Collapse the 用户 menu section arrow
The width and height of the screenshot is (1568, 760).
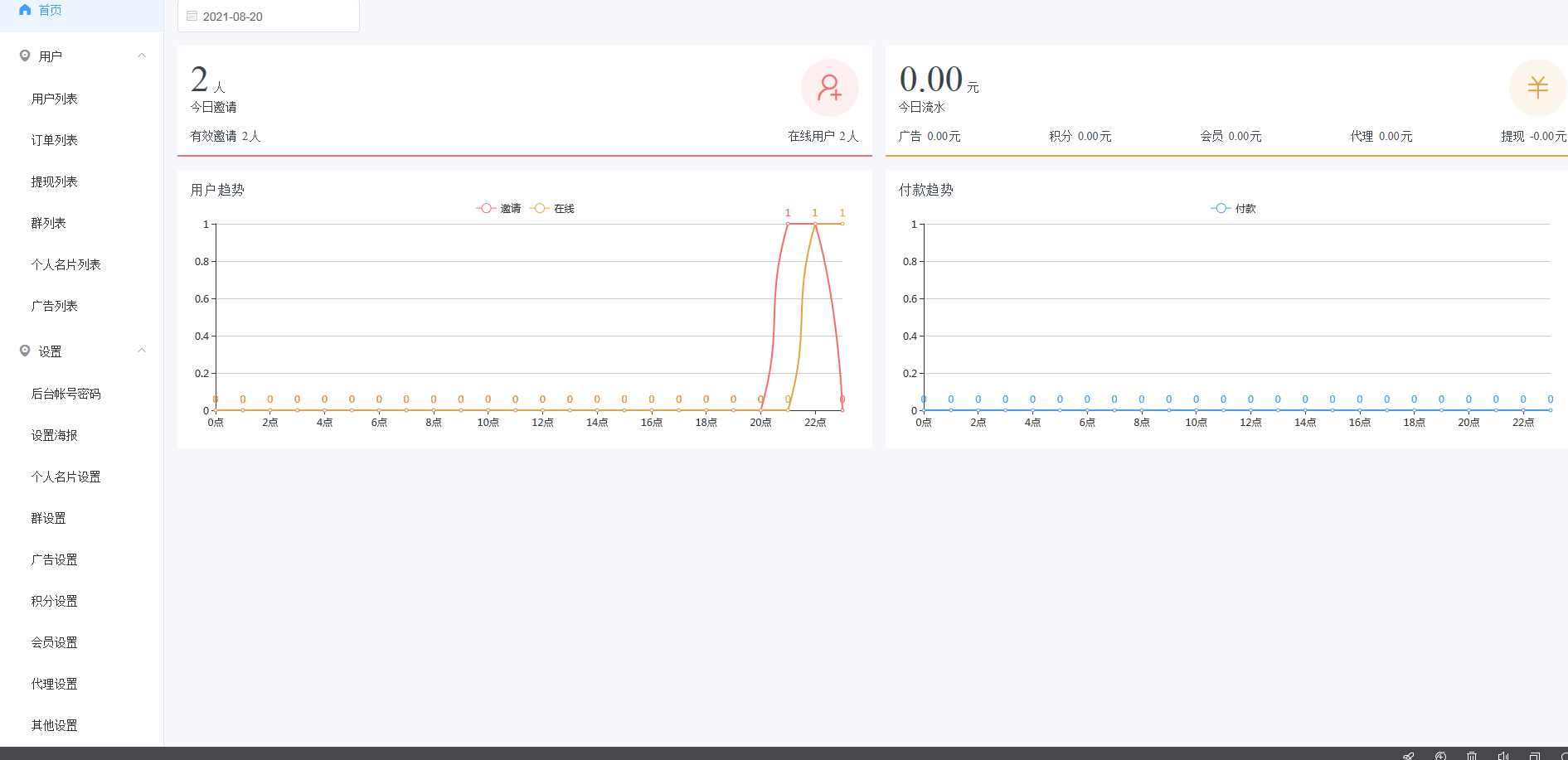tap(142, 56)
